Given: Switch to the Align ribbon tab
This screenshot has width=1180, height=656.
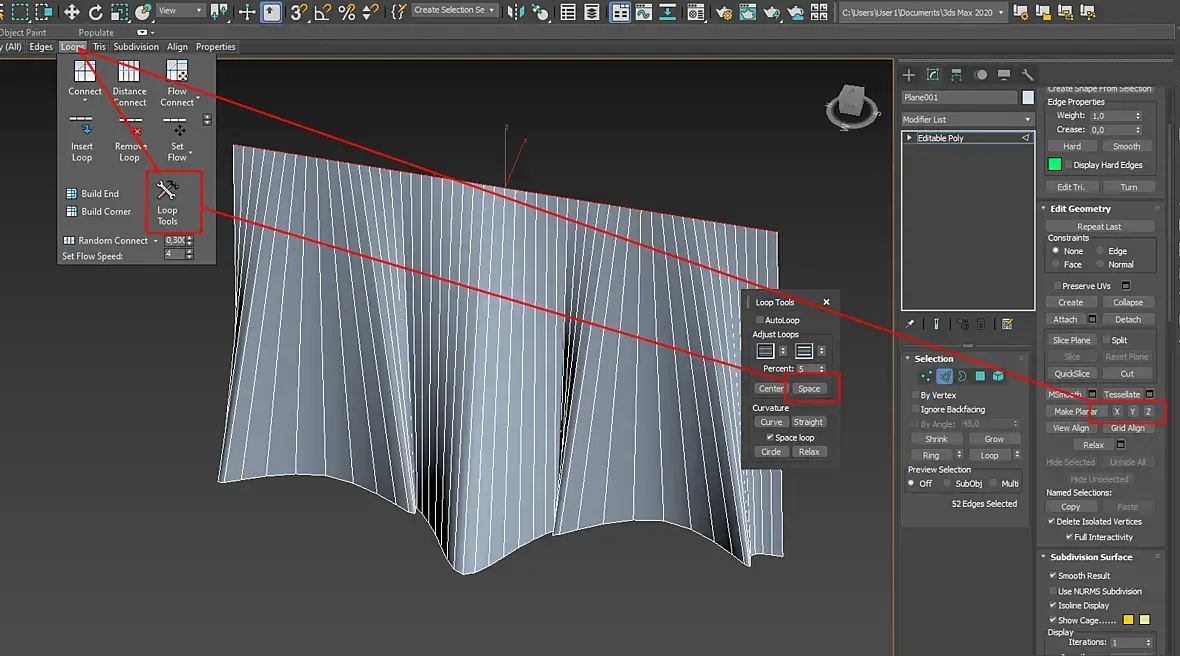Looking at the screenshot, I should pyautogui.click(x=177, y=47).
